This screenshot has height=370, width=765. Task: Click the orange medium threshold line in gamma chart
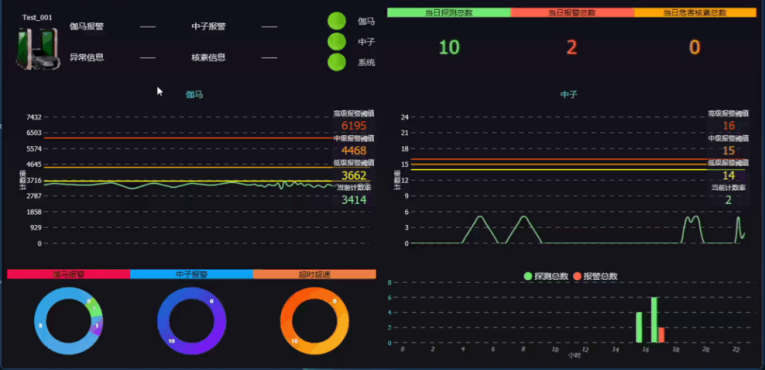[188, 167]
